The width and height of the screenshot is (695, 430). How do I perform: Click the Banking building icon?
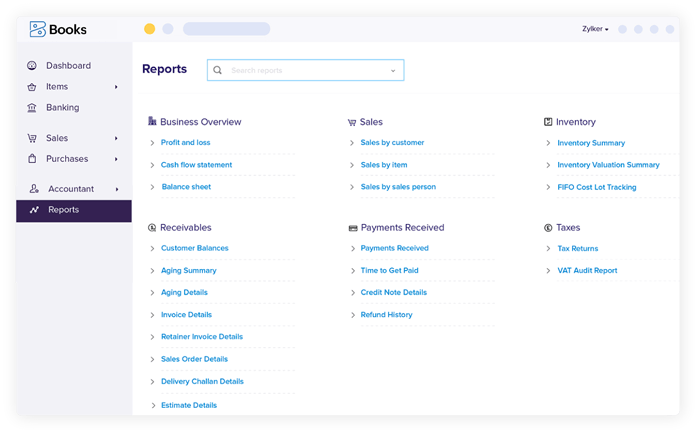[32, 108]
